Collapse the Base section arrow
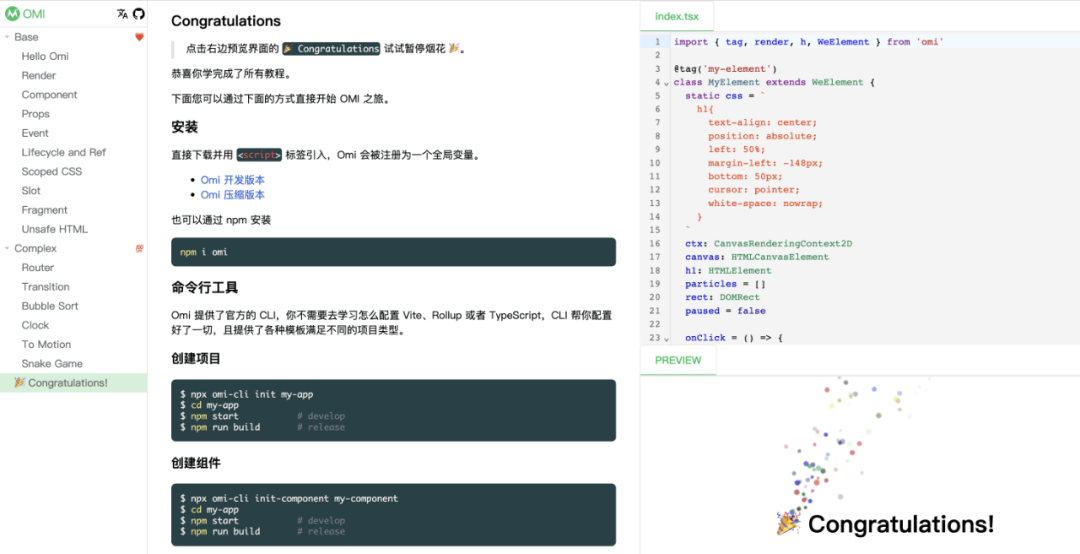 click(x=7, y=37)
